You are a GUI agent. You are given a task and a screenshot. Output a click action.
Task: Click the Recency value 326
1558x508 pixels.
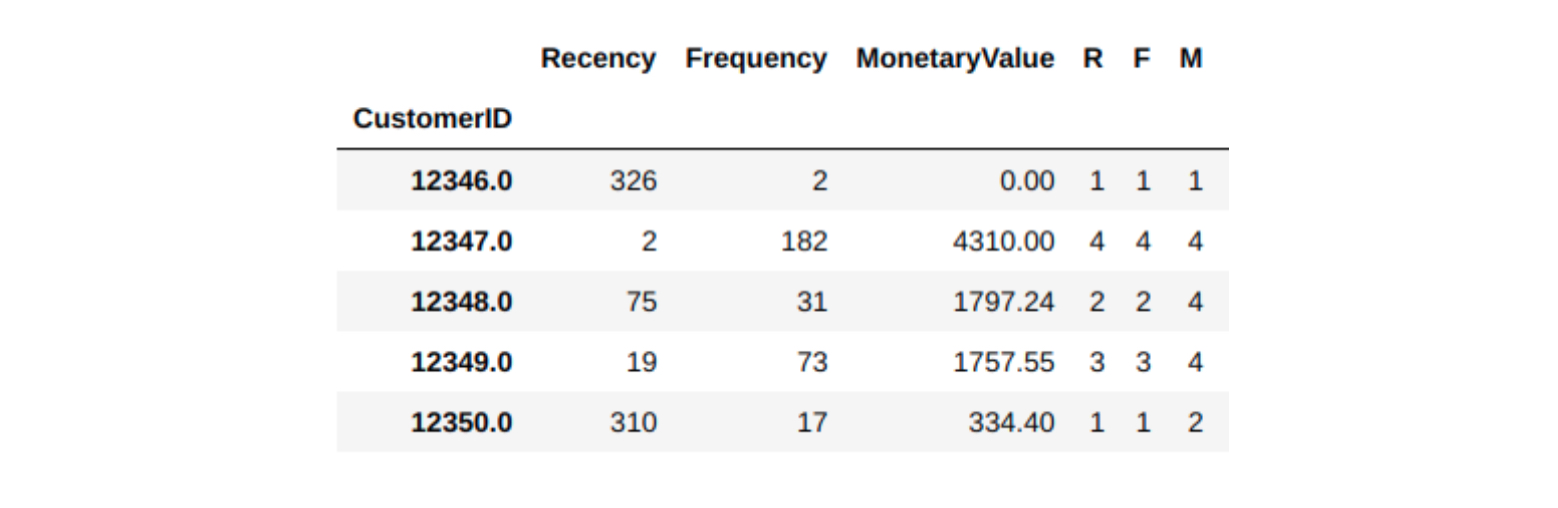[x=634, y=181]
